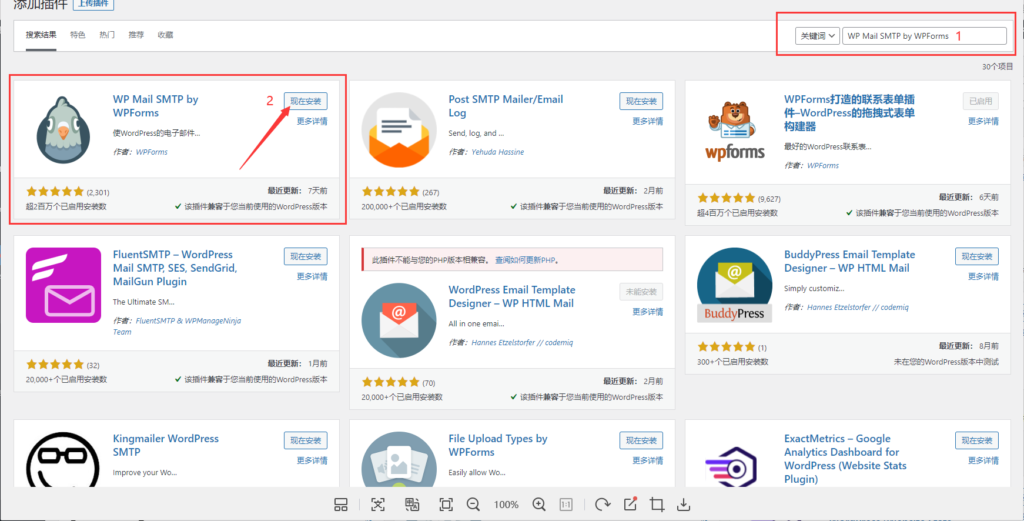The height and width of the screenshot is (521, 1024).
Task: Zoom out with the minus magnifier icon
Action: [x=473, y=504]
